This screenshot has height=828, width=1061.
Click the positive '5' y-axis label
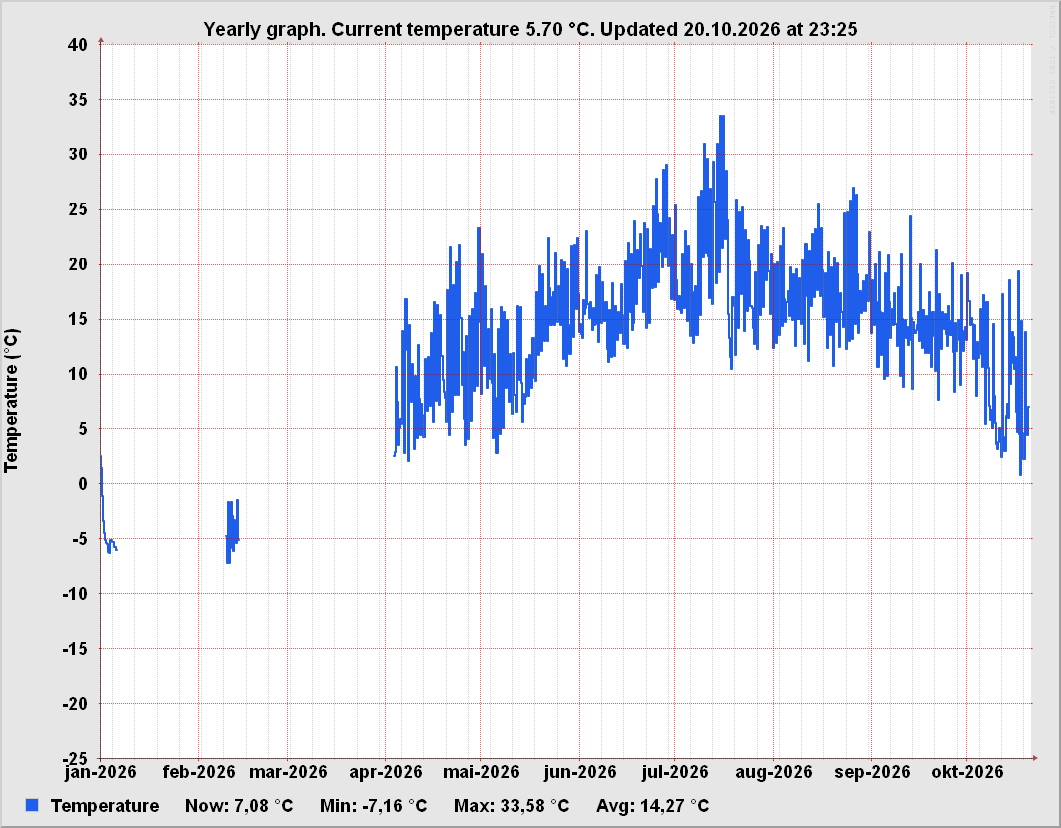83,428
